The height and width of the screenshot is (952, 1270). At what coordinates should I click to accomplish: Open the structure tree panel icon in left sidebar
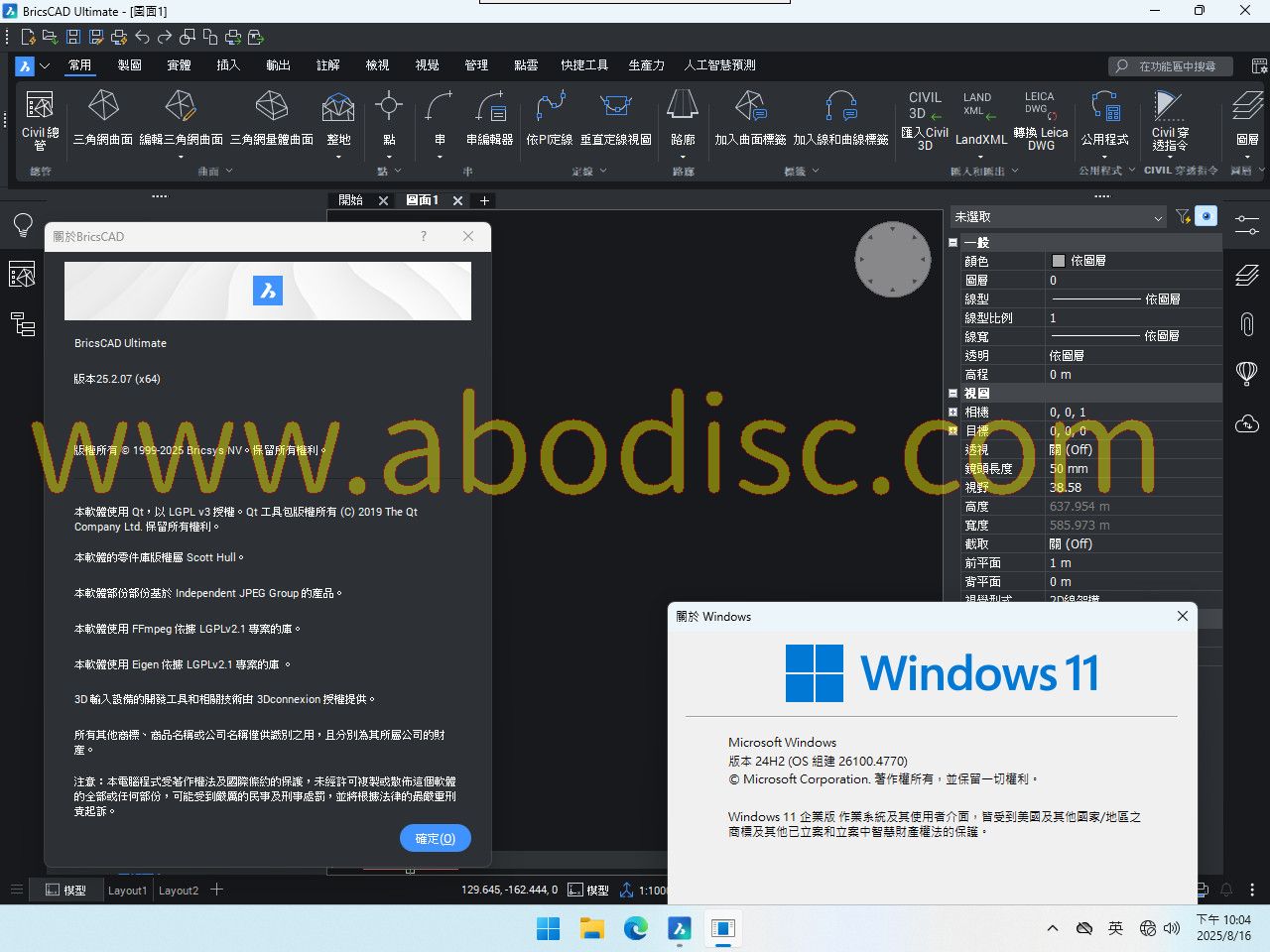(23, 323)
